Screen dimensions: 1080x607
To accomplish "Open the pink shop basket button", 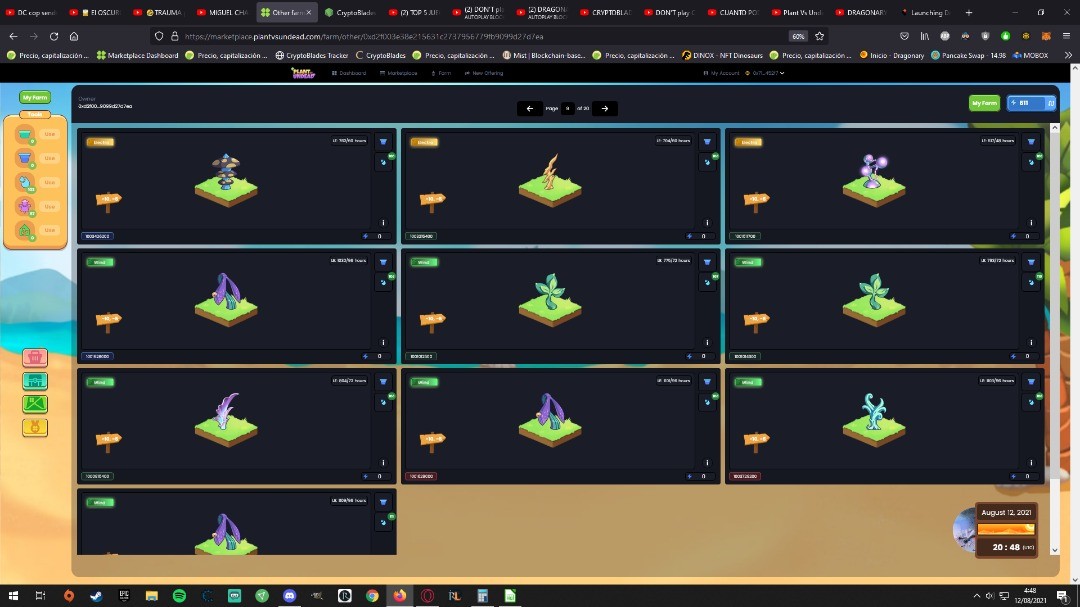I will [x=34, y=357].
